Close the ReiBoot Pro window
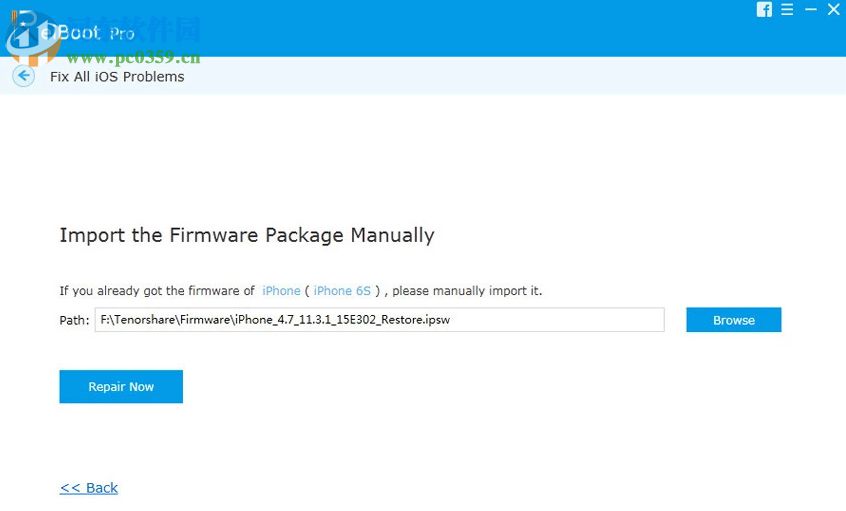846x511 pixels. coord(834,9)
